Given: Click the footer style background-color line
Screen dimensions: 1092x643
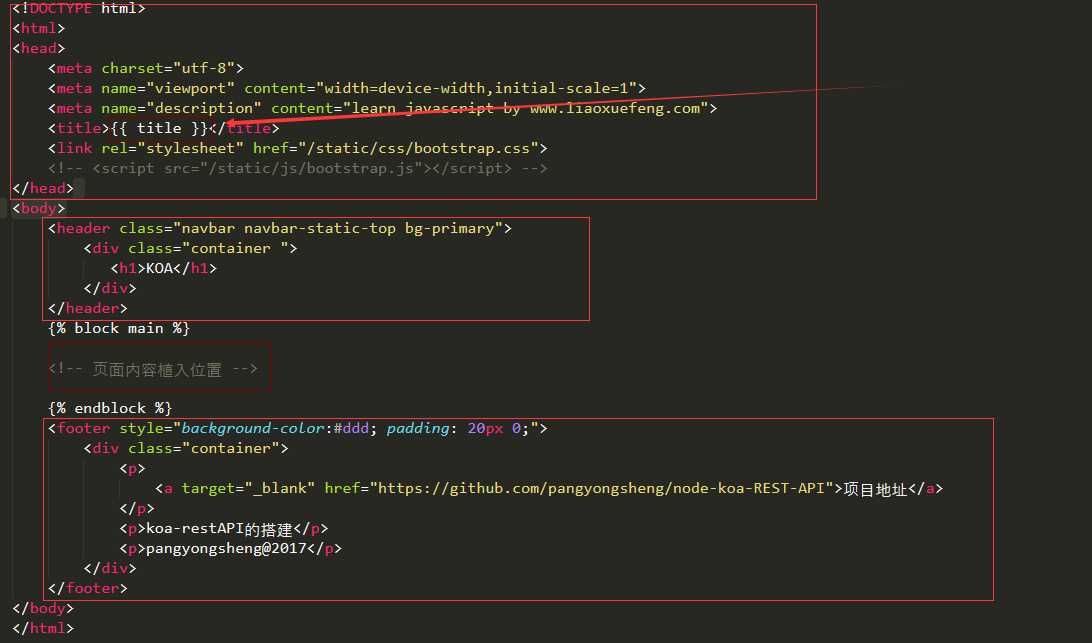Looking at the screenshot, I should (297, 428).
